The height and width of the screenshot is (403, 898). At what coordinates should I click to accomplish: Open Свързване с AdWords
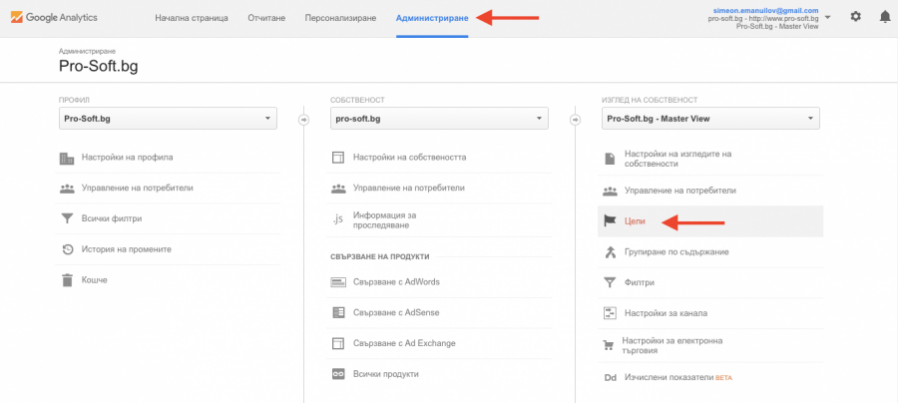click(396, 282)
